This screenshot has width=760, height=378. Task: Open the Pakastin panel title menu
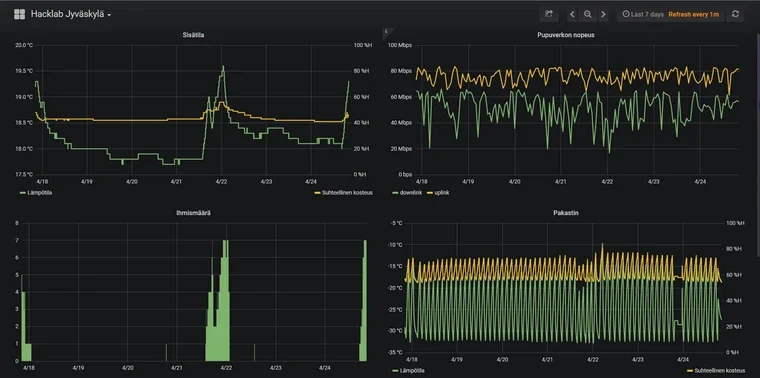(566, 213)
